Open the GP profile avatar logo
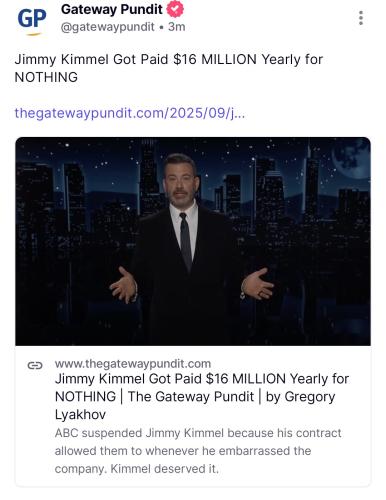This screenshot has width=386, height=500. coord(32,21)
